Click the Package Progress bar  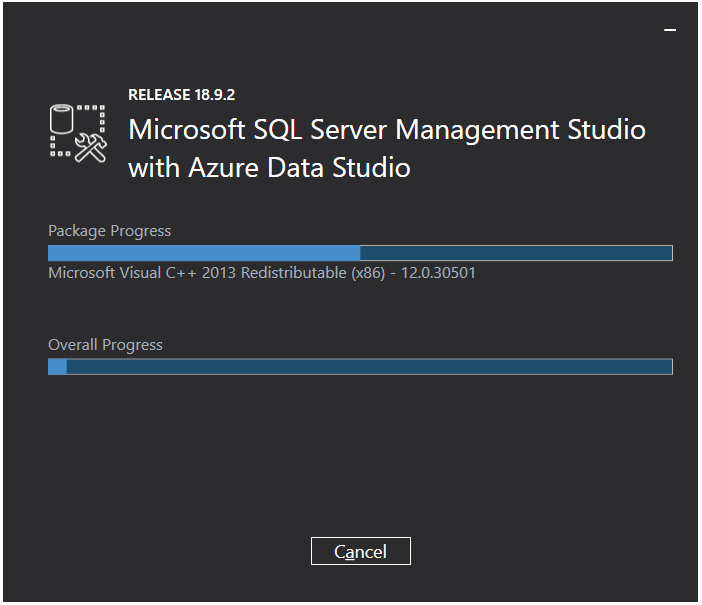[x=360, y=253]
